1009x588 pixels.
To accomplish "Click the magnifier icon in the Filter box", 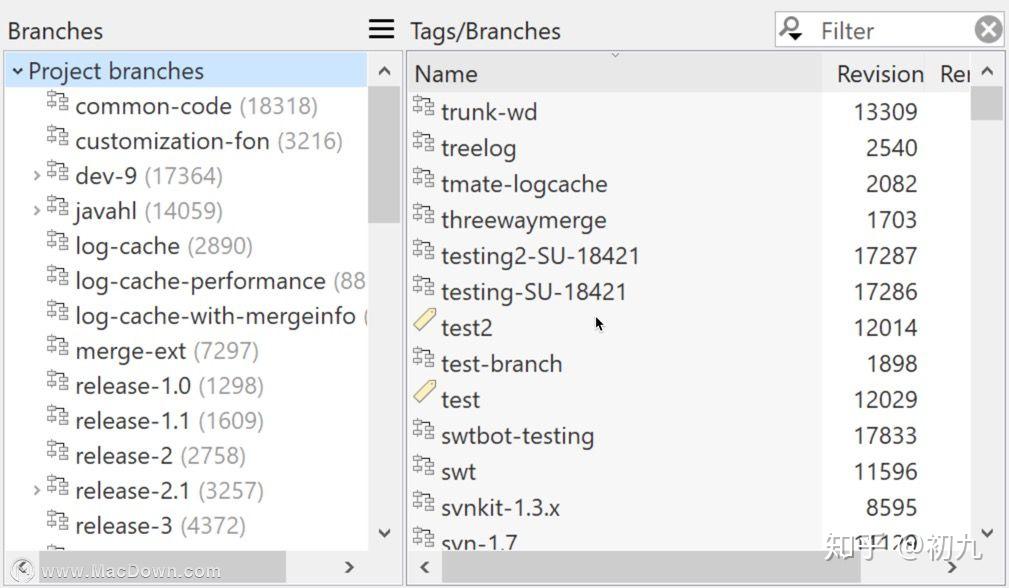I will point(790,29).
